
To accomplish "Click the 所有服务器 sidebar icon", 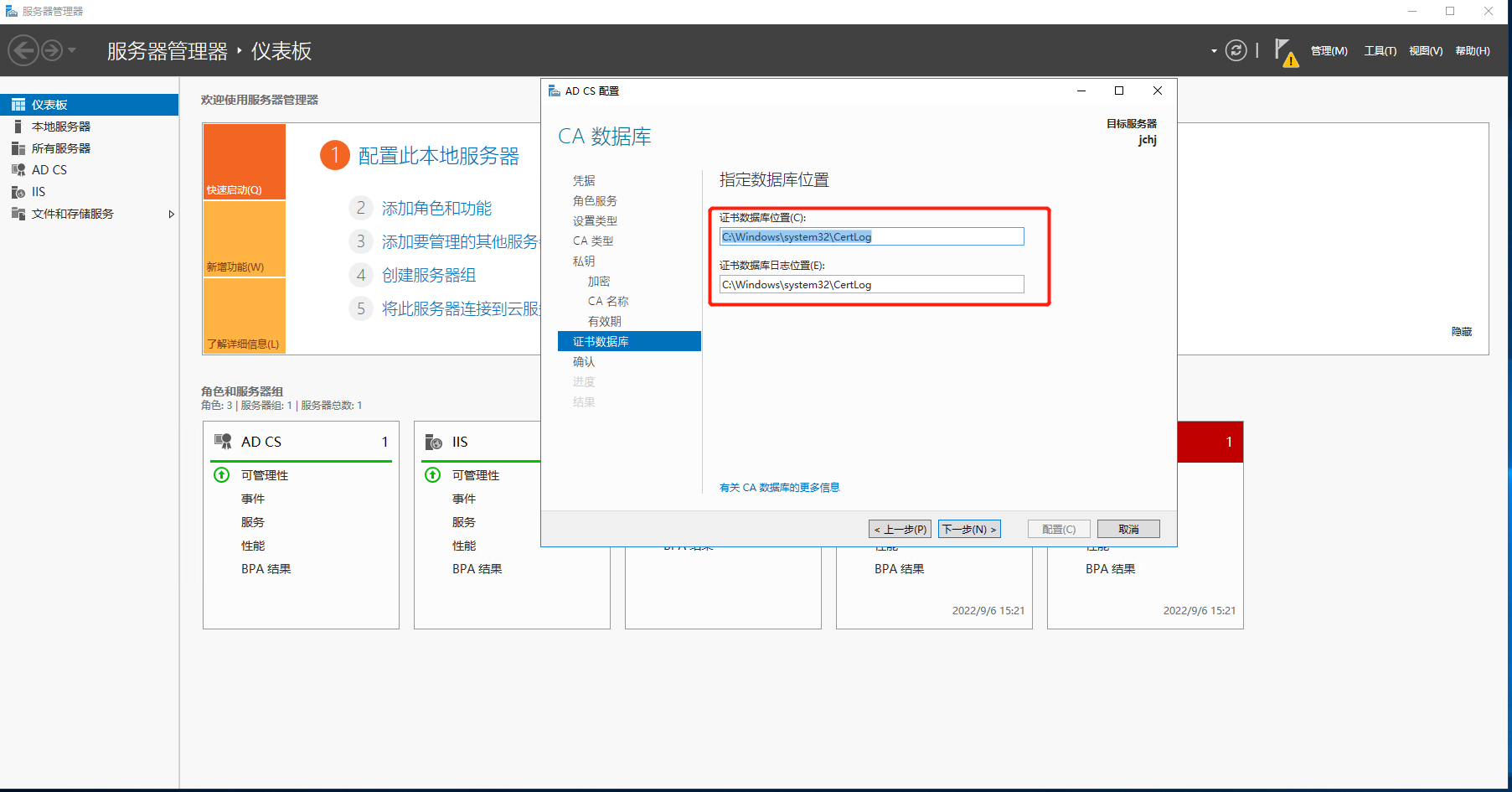I will coord(18,148).
